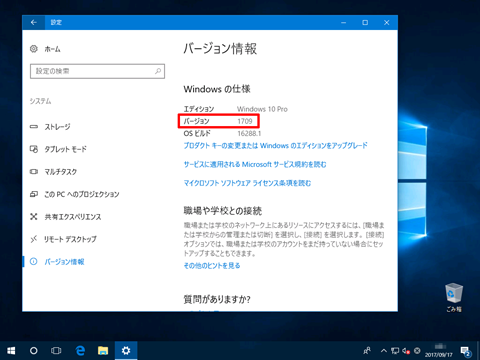
Task: Launch Microsoft Edge from taskbar
Action: (80, 351)
